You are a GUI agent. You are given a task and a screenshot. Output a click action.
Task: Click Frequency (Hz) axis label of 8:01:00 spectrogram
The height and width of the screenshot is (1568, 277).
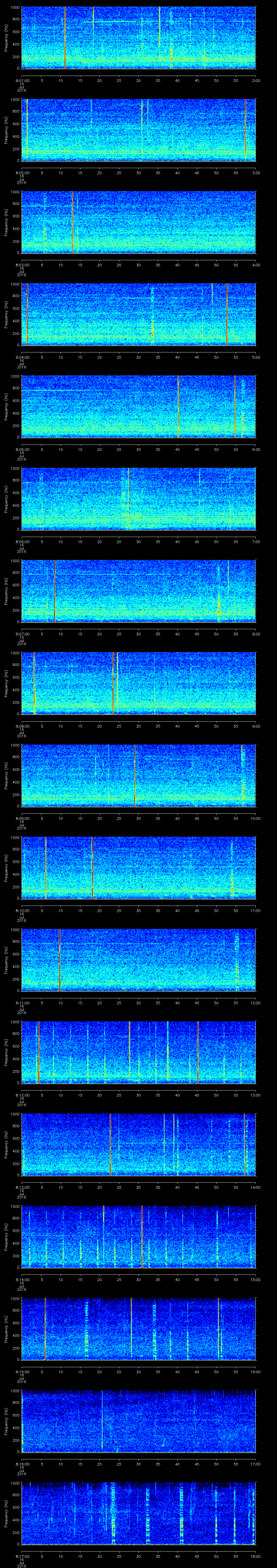[x=6, y=38]
